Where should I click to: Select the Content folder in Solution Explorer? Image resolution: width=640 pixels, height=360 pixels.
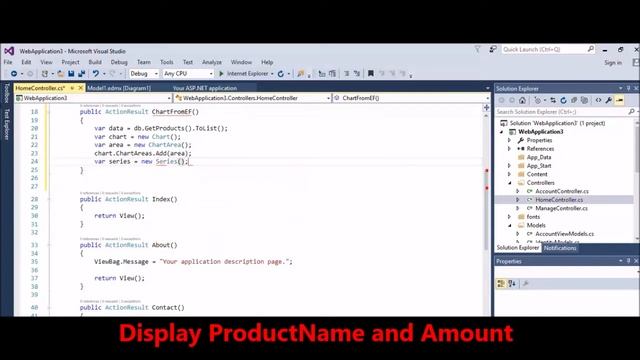pos(537,174)
